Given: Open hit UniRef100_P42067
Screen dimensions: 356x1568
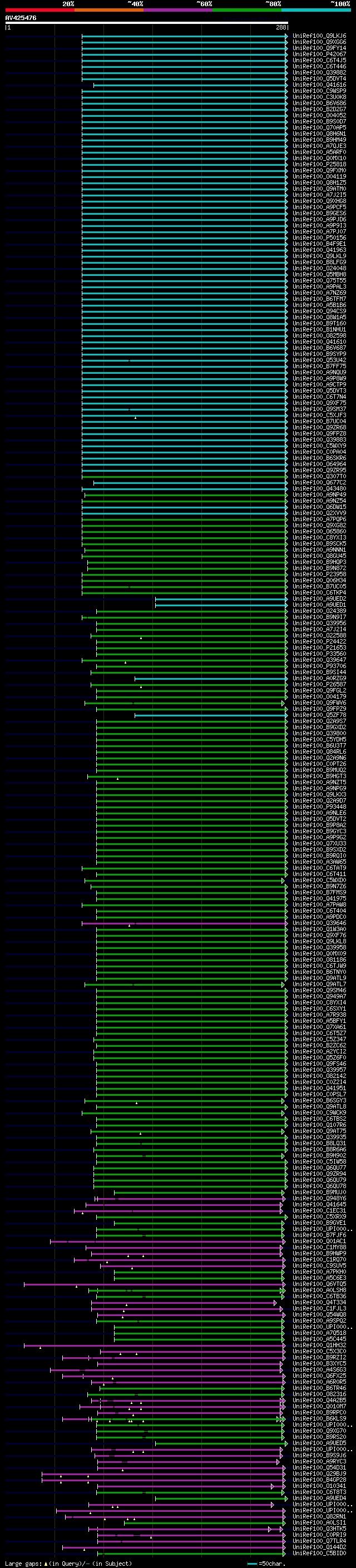Looking at the screenshot, I should [x=319, y=54].
